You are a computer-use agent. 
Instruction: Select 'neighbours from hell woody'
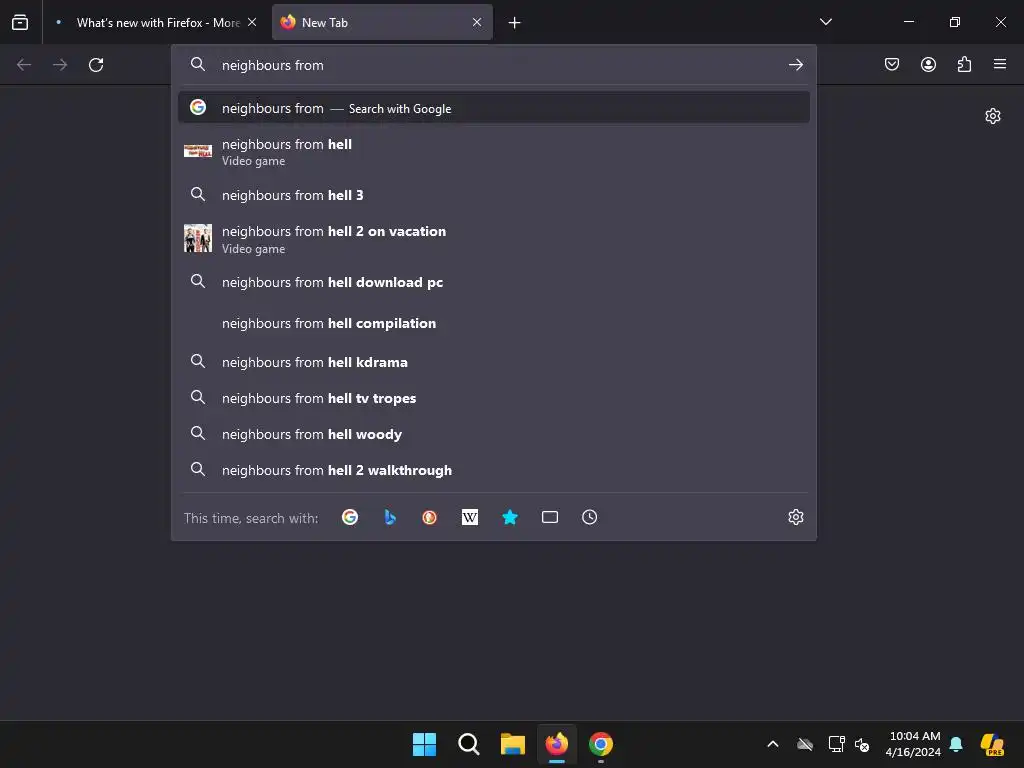pyautogui.click(x=494, y=434)
